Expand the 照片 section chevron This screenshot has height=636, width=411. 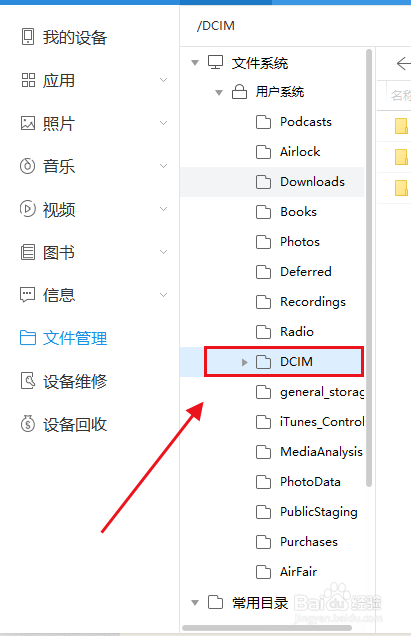tap(164, 123)
